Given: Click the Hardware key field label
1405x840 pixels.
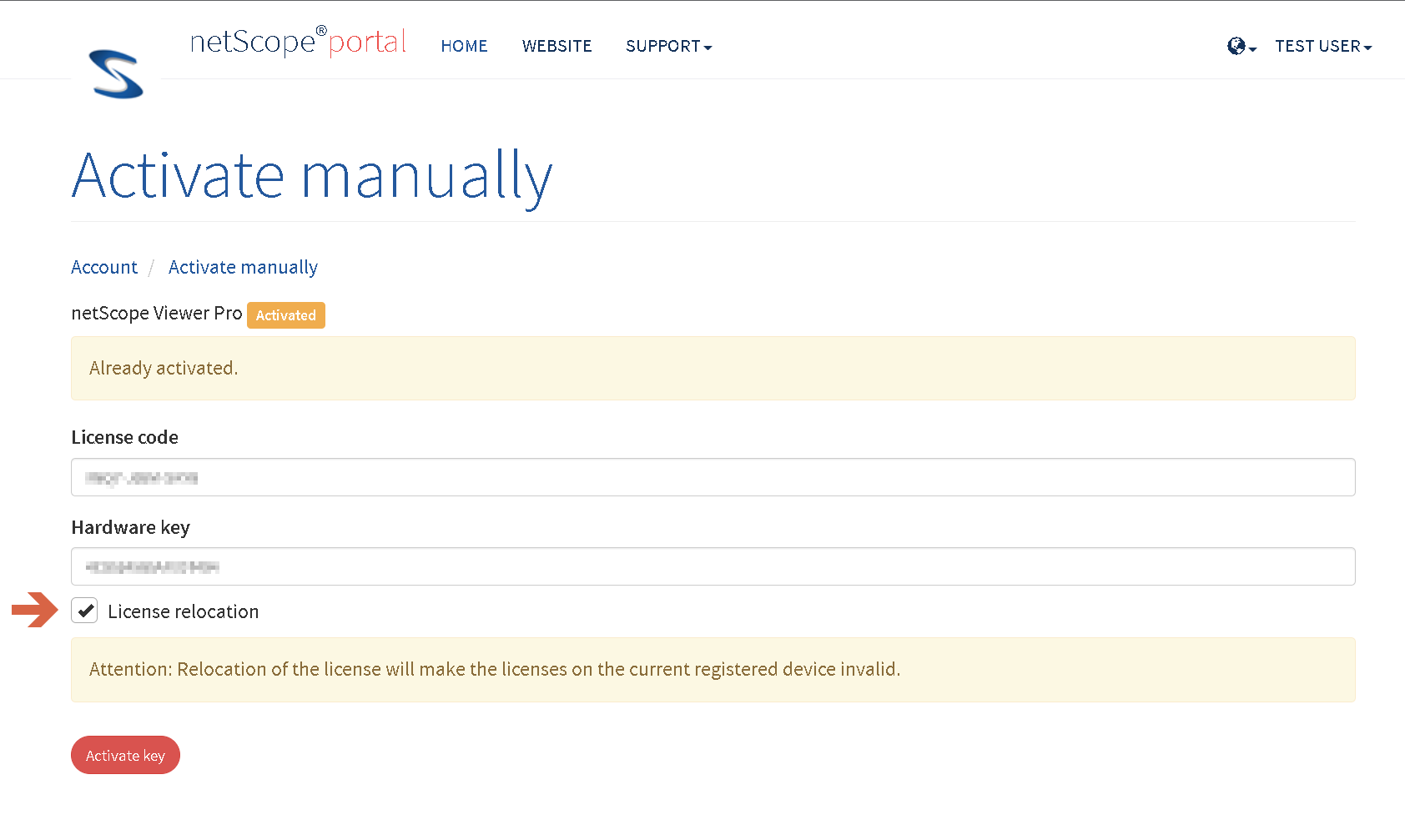Looking at the screenshot, I should point(130,527).
